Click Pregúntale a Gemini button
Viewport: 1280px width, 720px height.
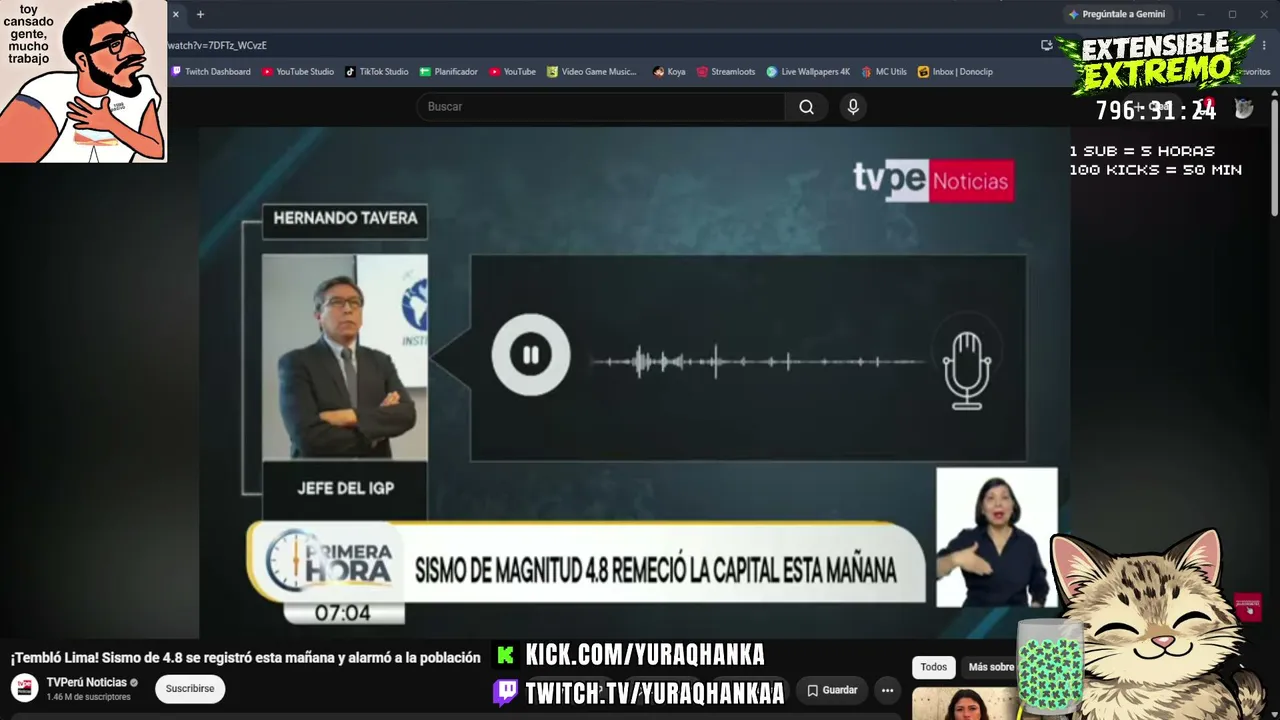tap(1116, 14)
